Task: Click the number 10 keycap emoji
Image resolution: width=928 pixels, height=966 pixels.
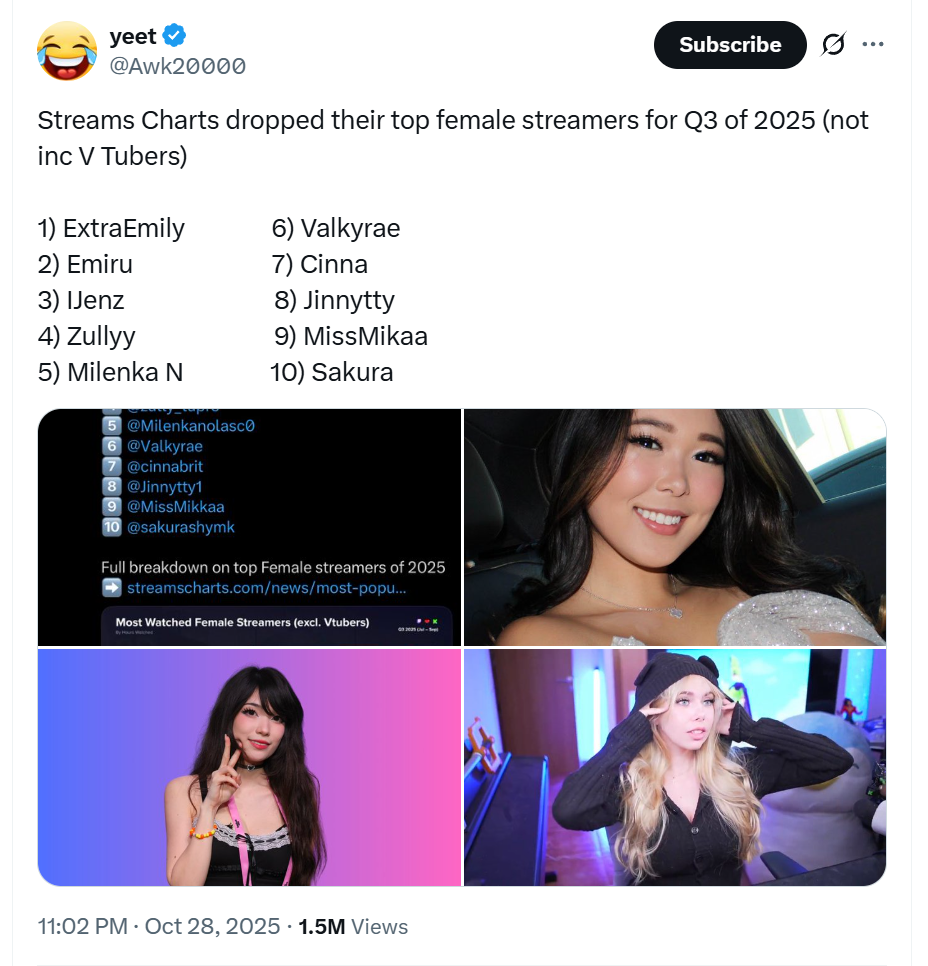Action: (x=112, y=527)
